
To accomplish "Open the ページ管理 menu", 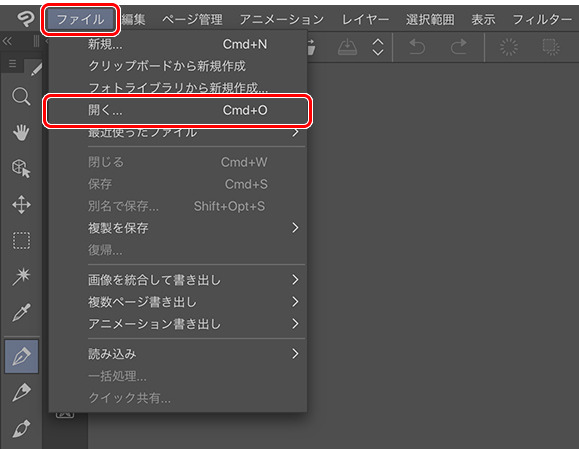I will coord(192,19).
